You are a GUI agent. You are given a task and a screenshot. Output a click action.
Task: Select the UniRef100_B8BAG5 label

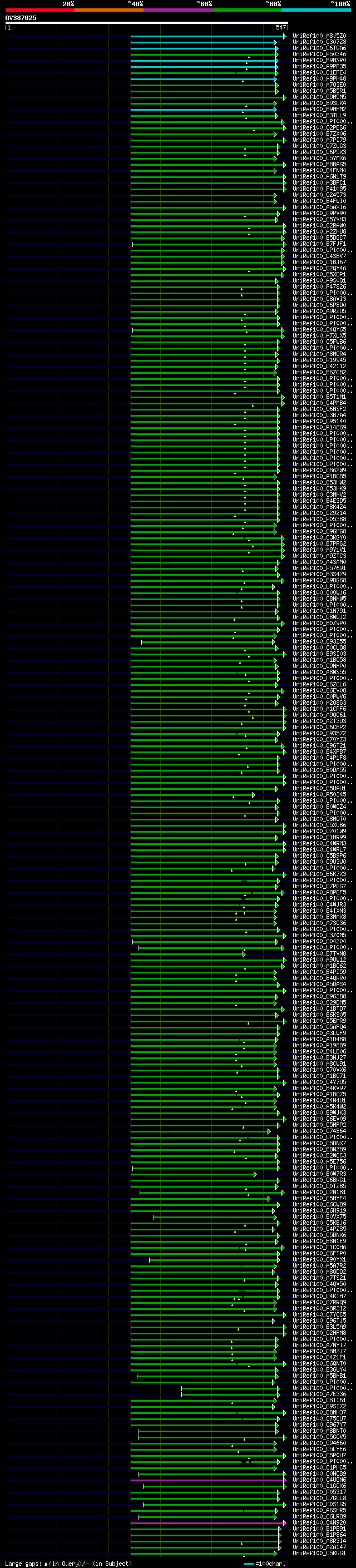(319, 164)
